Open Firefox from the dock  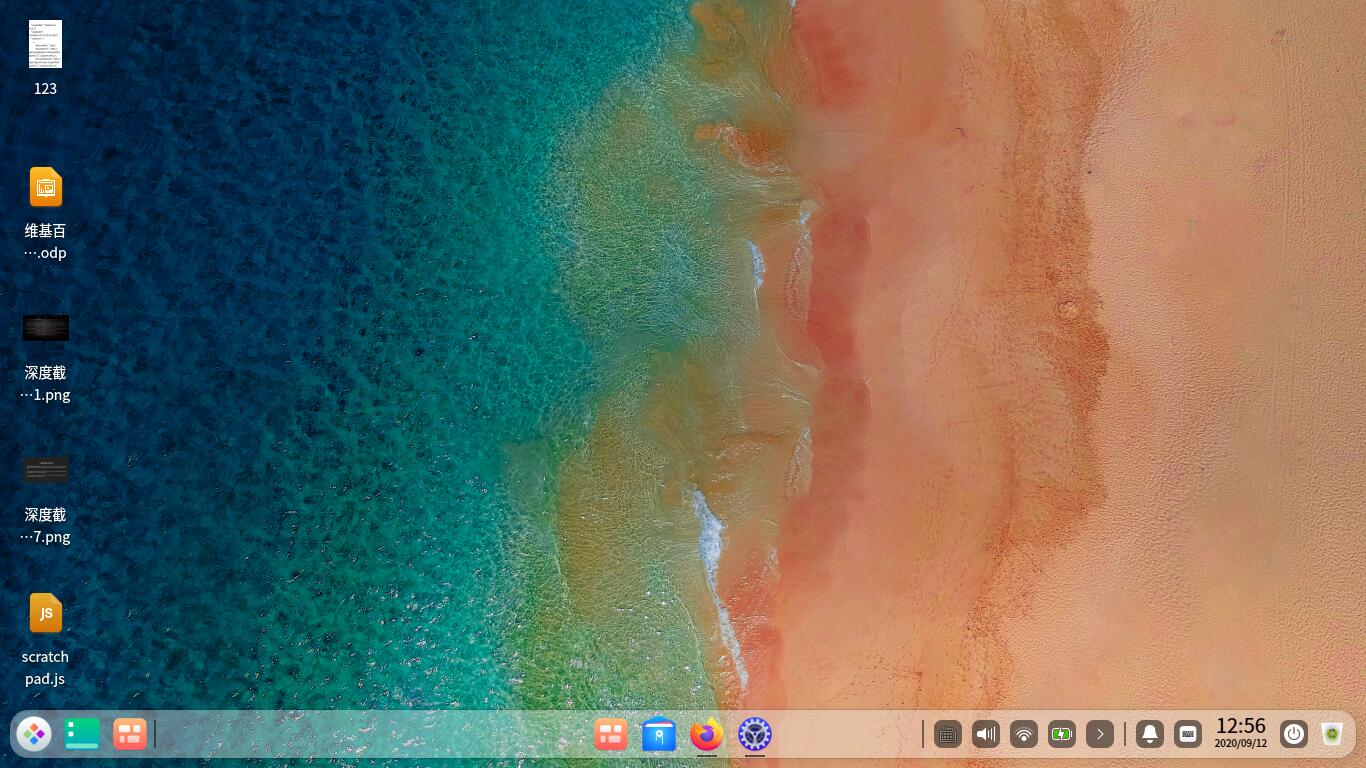coord(707,735)
